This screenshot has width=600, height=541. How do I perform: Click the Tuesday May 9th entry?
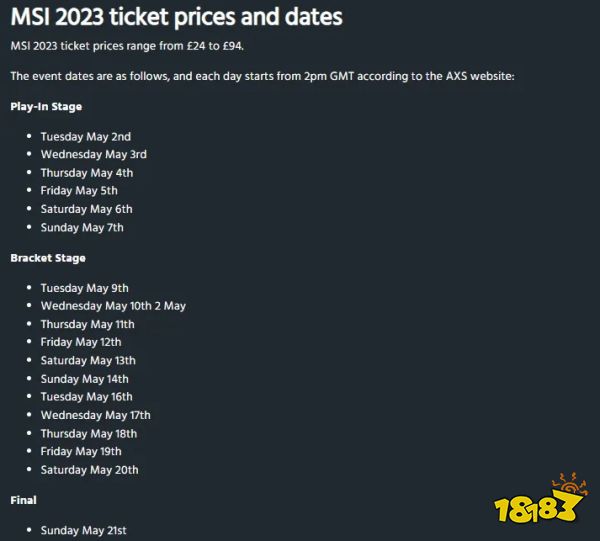point(85,288)
